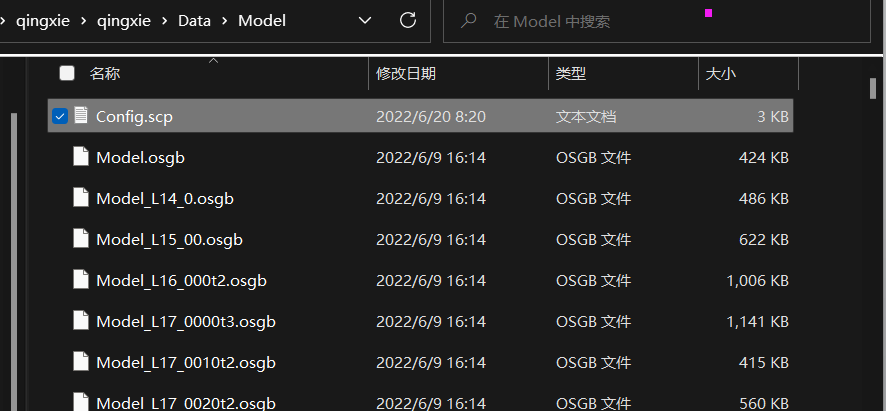
Task: Sort files by 名称 column
Action: [105, 73]
